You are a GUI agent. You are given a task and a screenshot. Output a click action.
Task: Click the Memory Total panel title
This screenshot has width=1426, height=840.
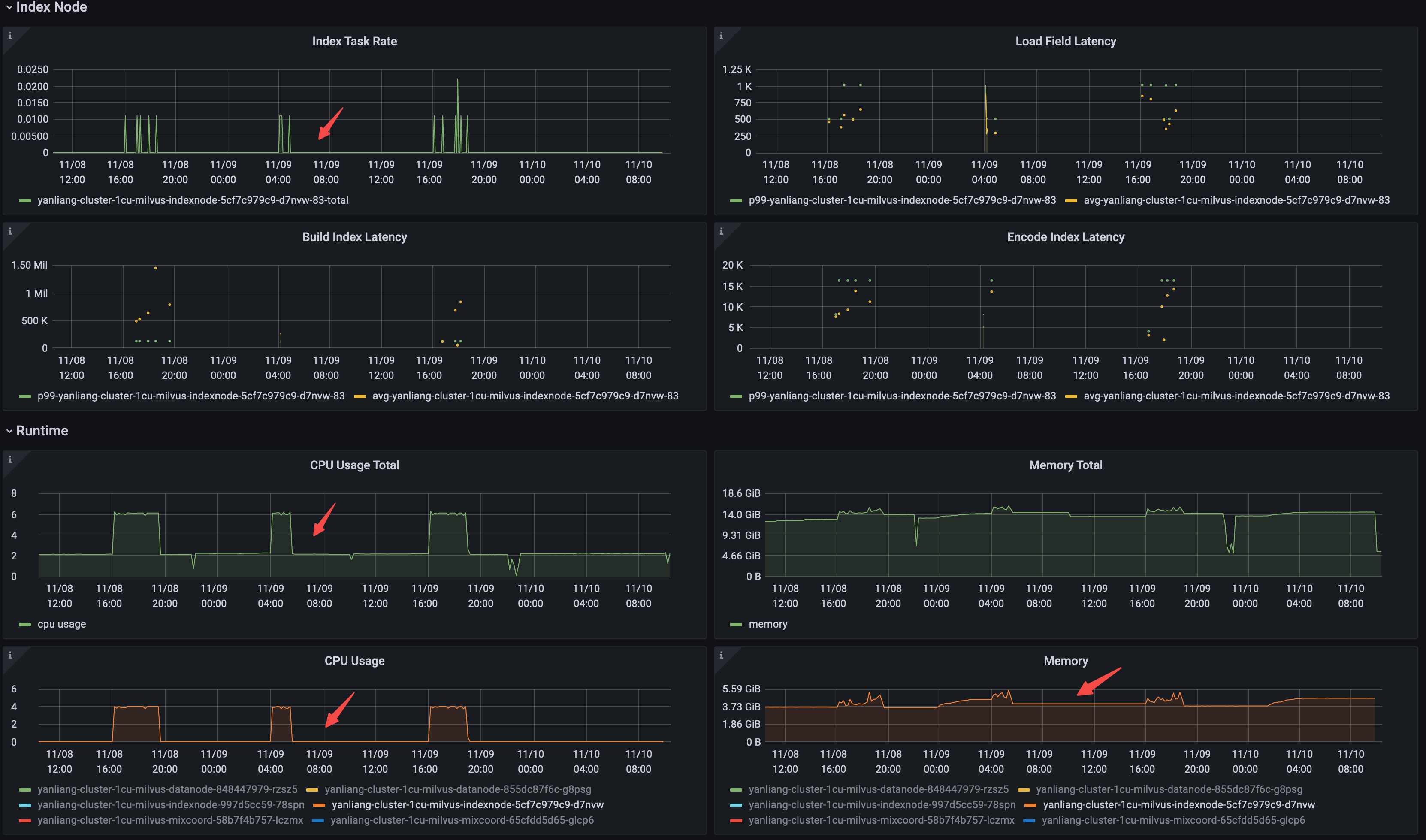(1066, 465)
